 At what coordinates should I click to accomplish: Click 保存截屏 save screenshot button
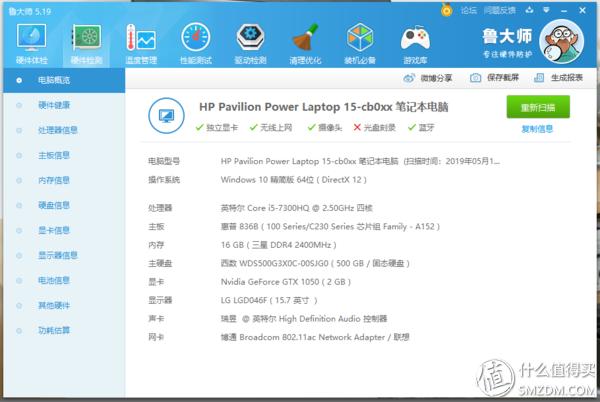pyautogui.click(x=494, y=78)
